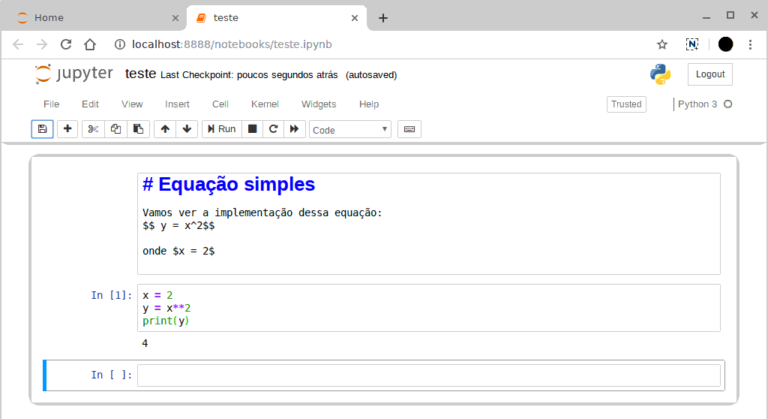Toggle the Trusted notebook indicator
The image size is (768, 419).
click(626, 104)
